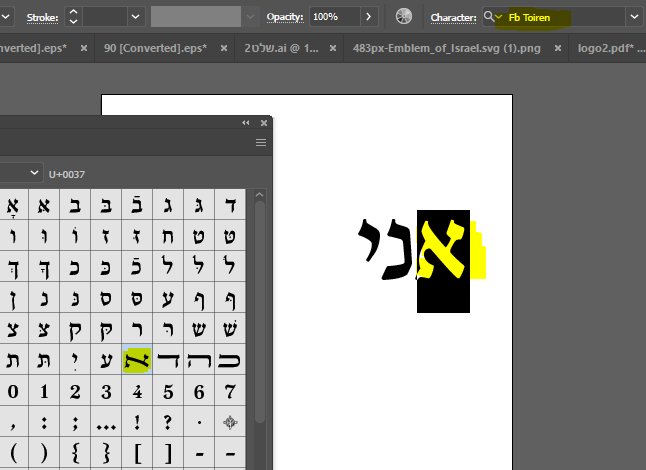Screen dimensions: 646x470
Task: Pick the digit 1 glyph
Action: point(44,391)
